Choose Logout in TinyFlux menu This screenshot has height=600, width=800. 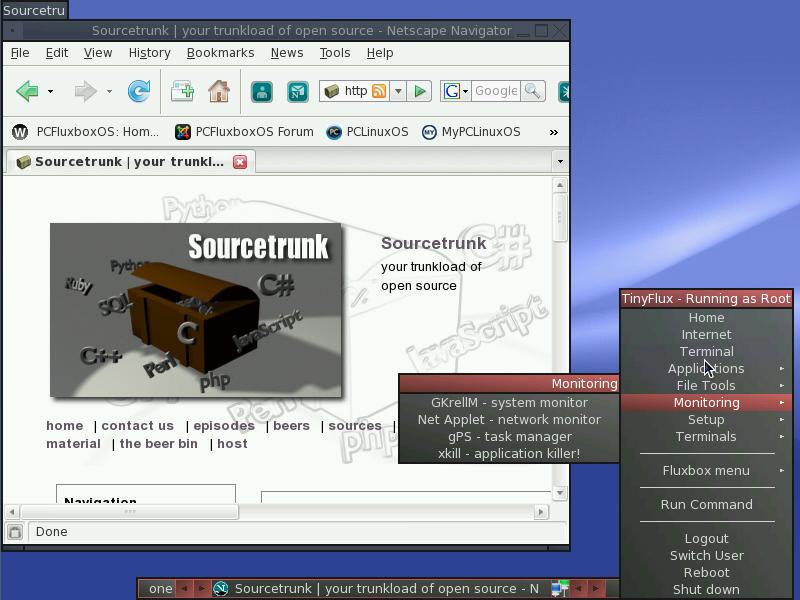click(x=707, y=539)
